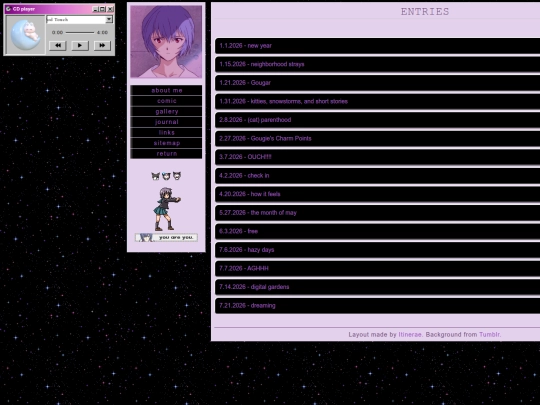Select the return menu item
540x405 pixels.
[x=166, y=154]
